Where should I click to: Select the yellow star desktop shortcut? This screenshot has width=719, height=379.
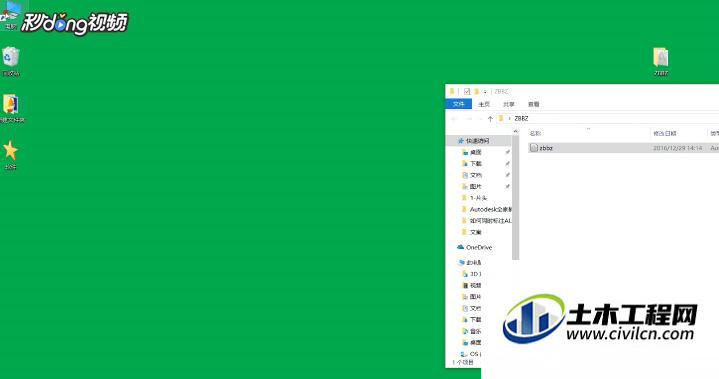coord(10,155)
